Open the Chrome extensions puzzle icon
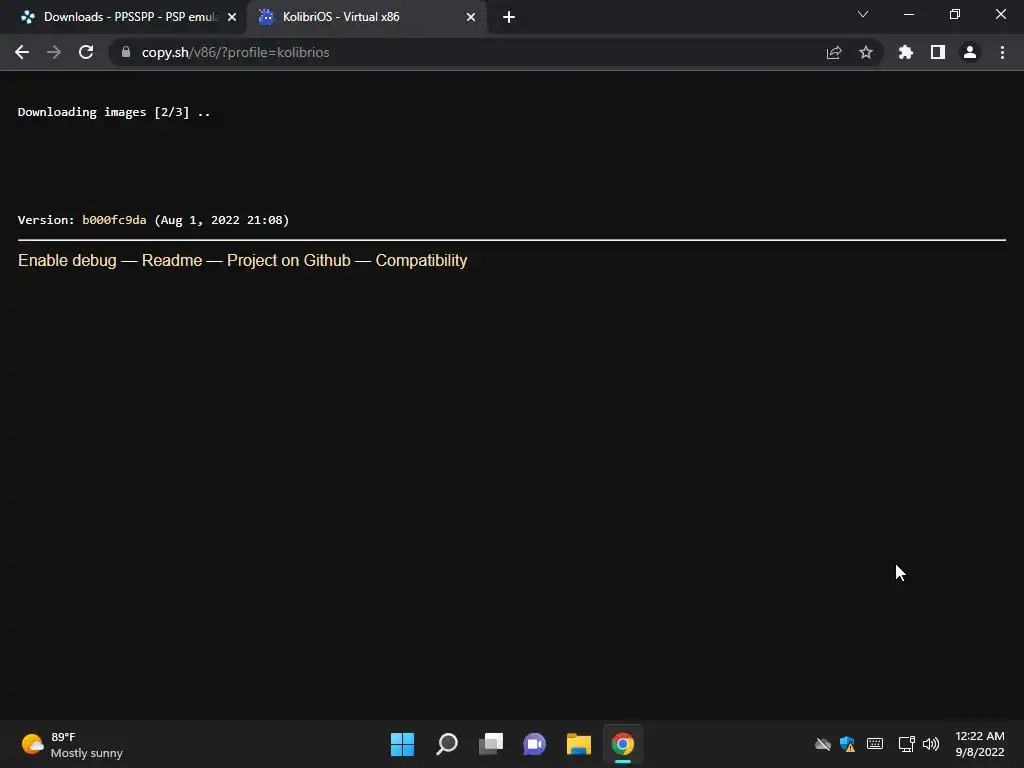Image resolution: width=1024 pixels, height=768 pixels. pyautogui.click(x=906, y=52)
